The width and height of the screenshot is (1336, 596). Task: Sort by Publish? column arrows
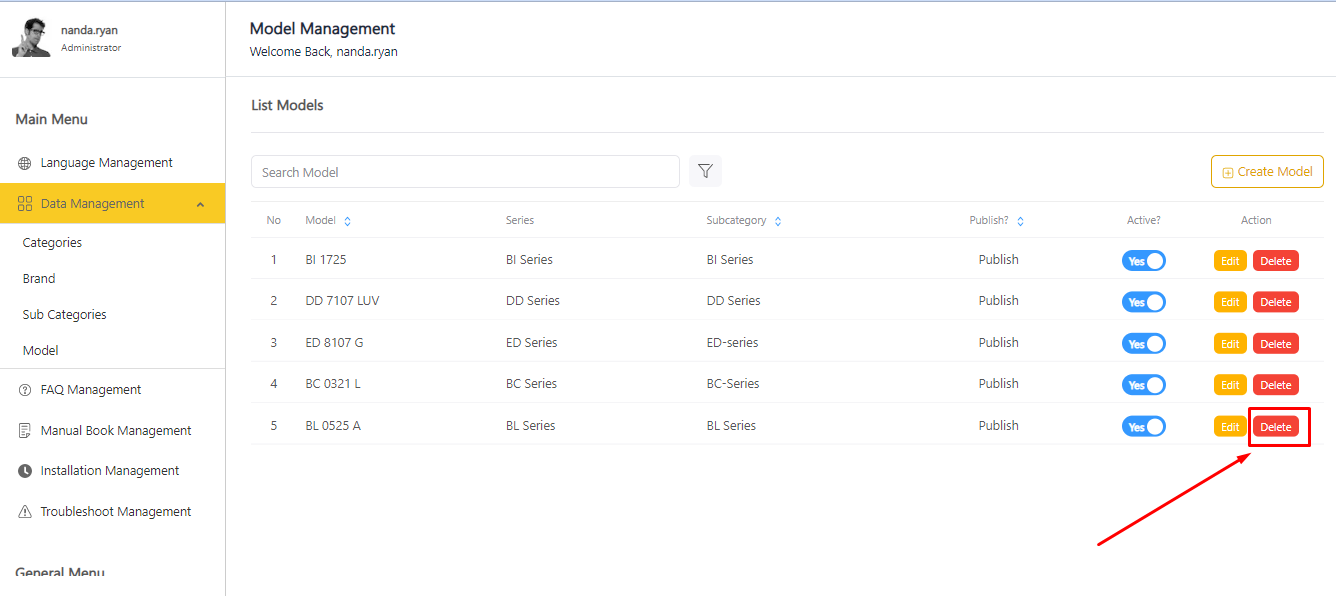pyautogui.click(x=1020, y=221)
